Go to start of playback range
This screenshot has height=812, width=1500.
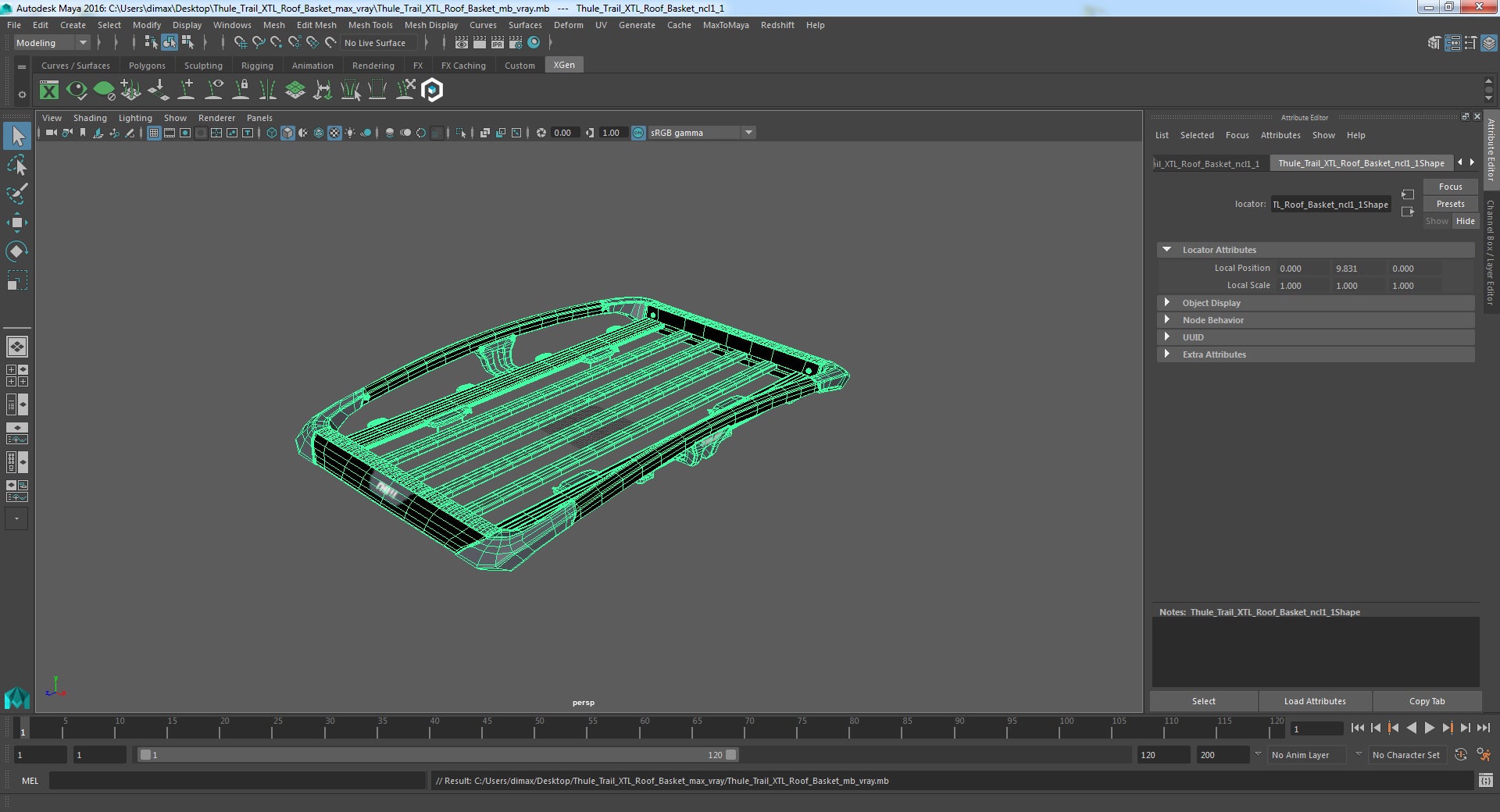tap(1357, 728)
